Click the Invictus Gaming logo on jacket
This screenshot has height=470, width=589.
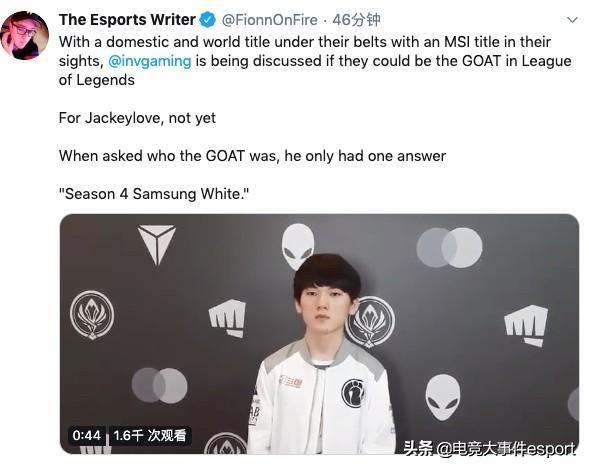coord(353,393)
